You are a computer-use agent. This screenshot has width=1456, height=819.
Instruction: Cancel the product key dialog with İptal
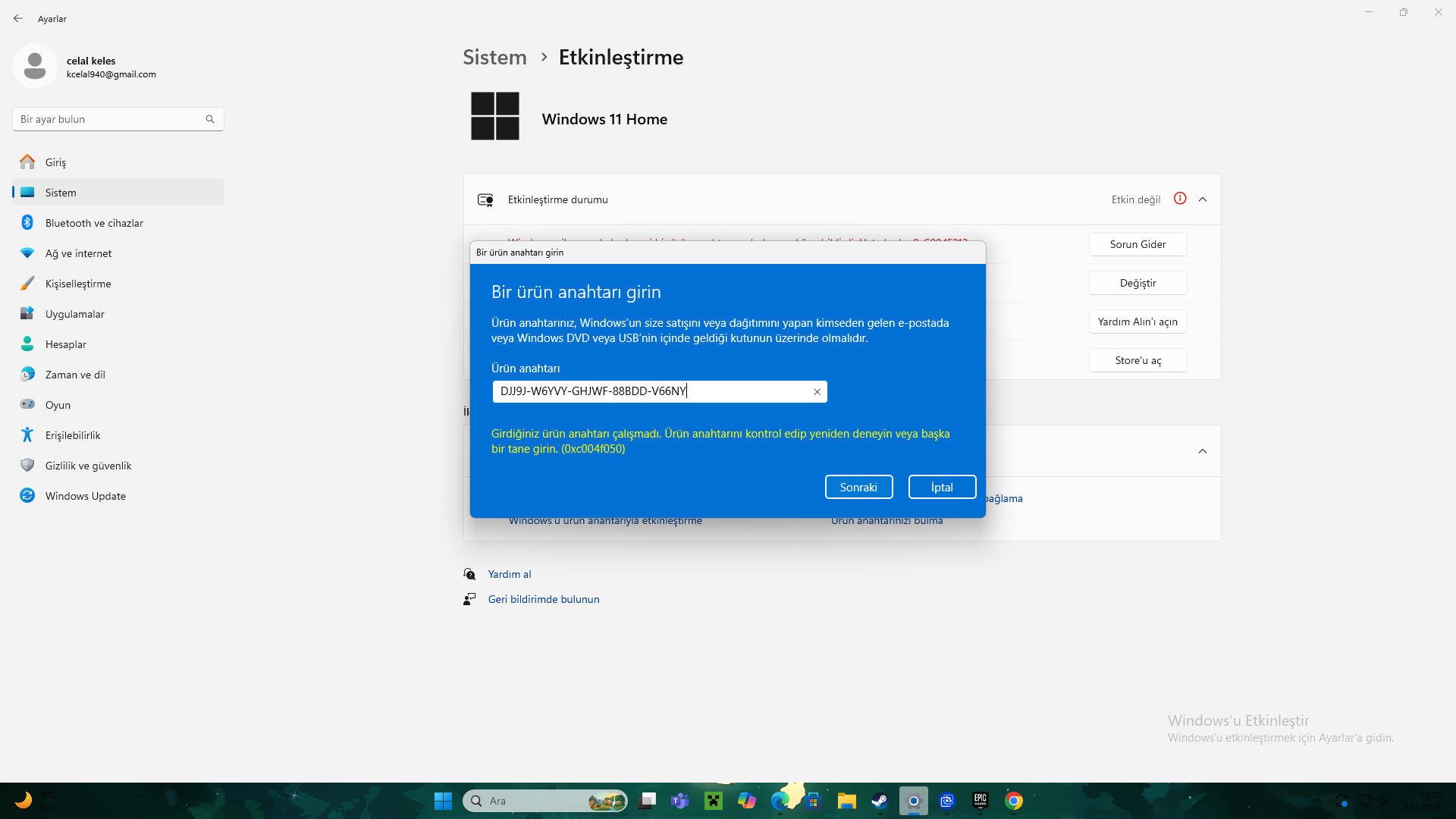pos(942,487)
